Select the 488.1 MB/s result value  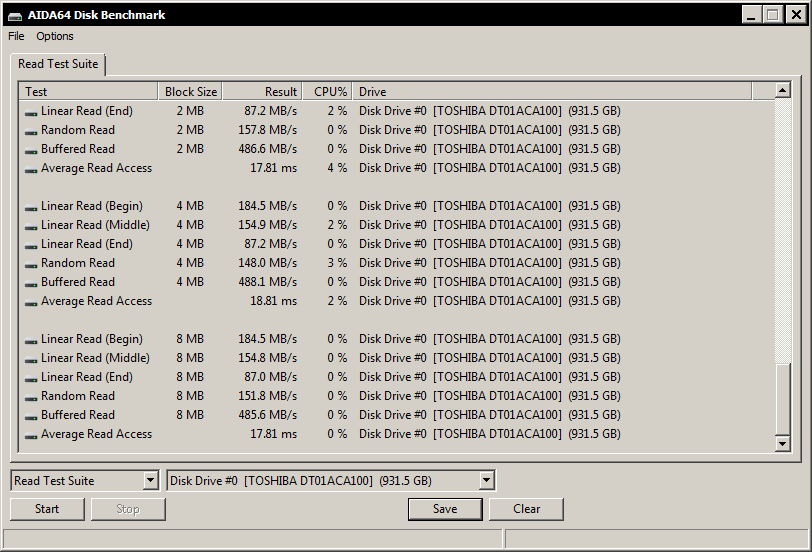pos(267,282)
